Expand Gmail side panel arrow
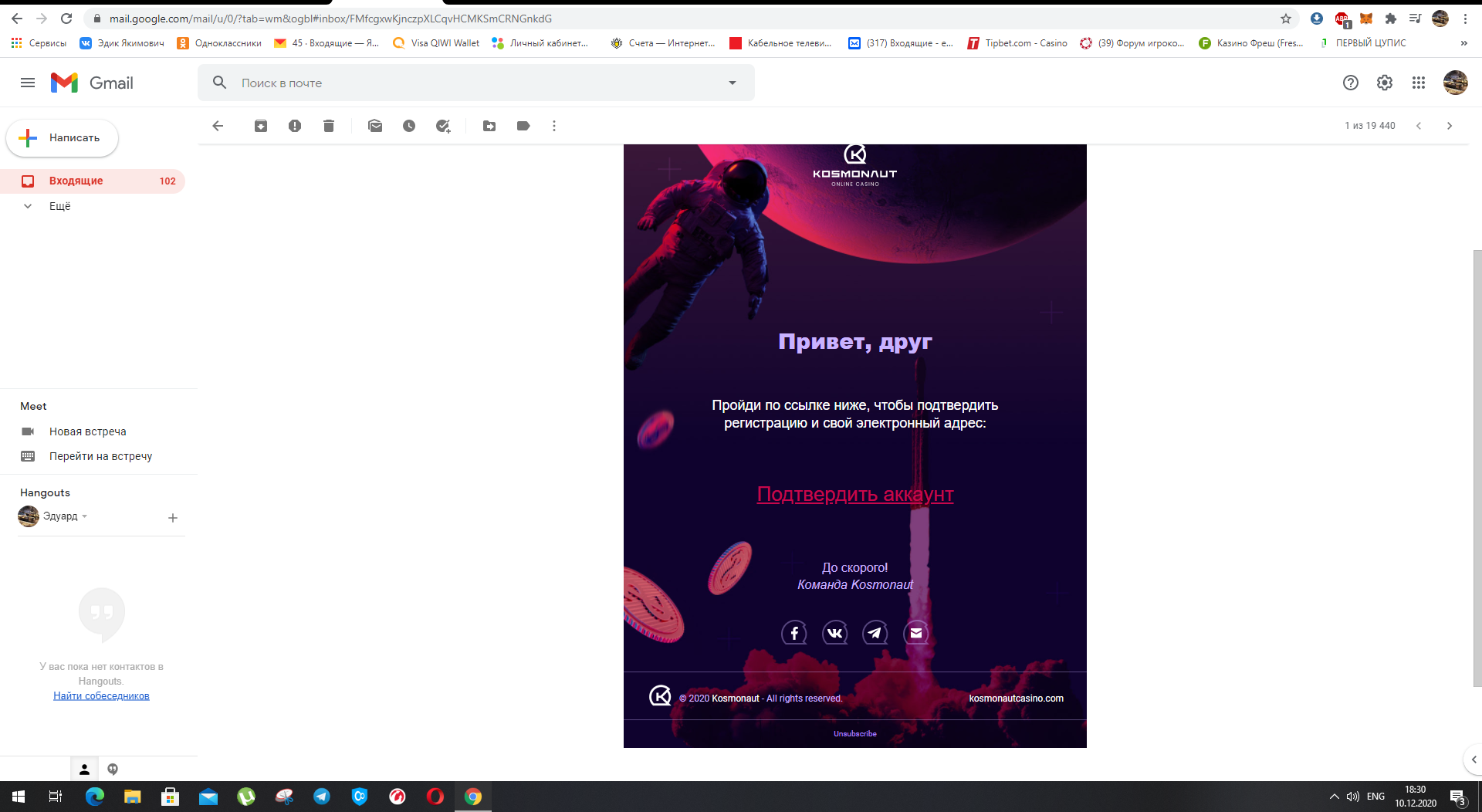The image size is (1482, 812). [x=1474, y=760]
